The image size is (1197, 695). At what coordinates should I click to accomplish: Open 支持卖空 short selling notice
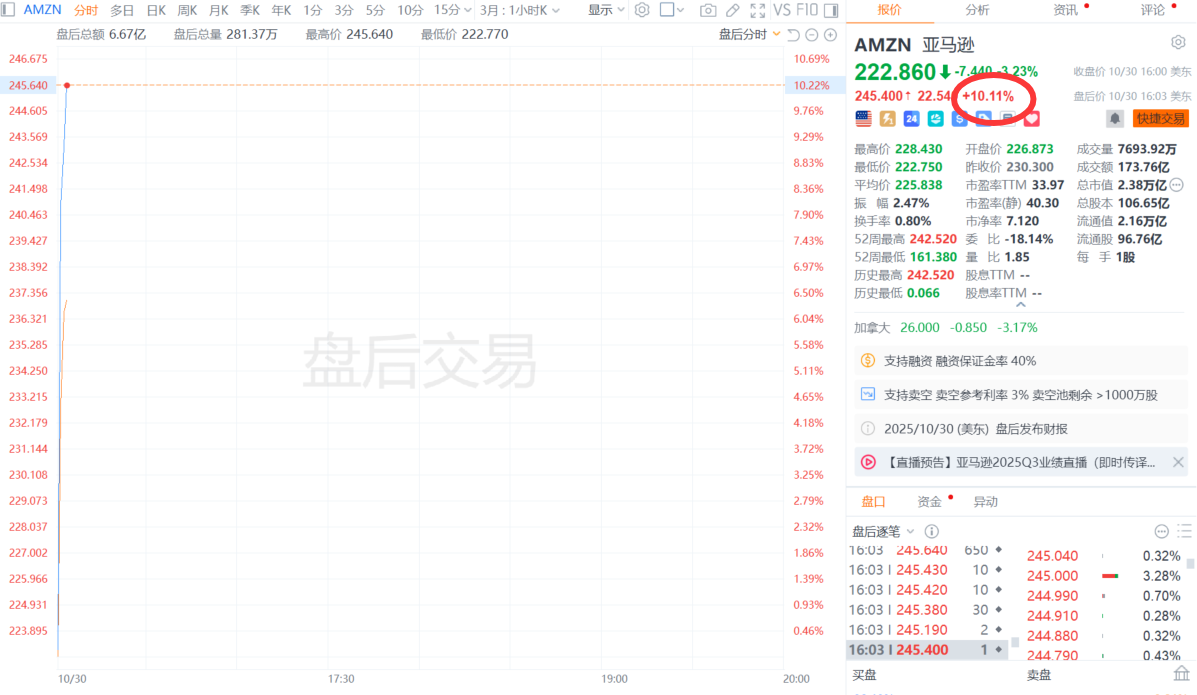(1021, 395)
